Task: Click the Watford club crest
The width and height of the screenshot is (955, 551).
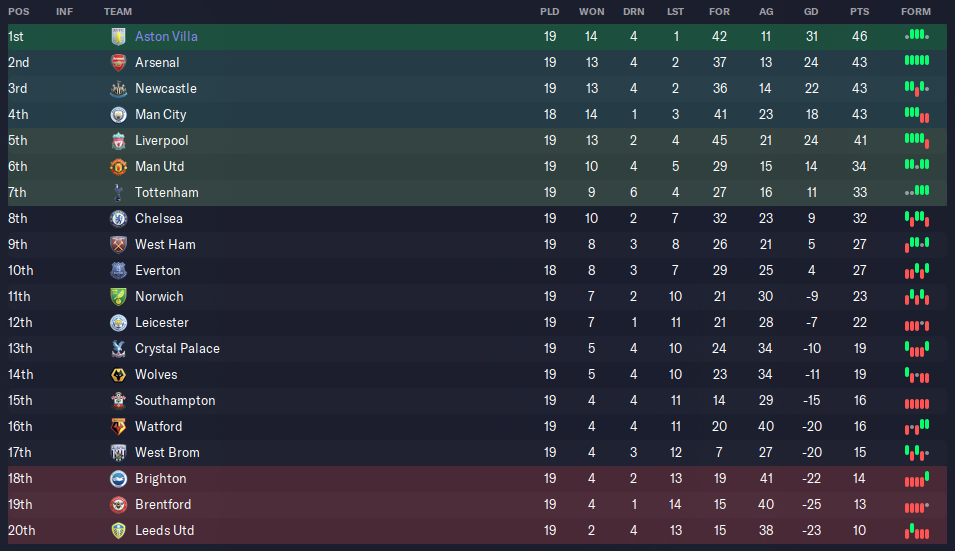Action: click(118, 427)
